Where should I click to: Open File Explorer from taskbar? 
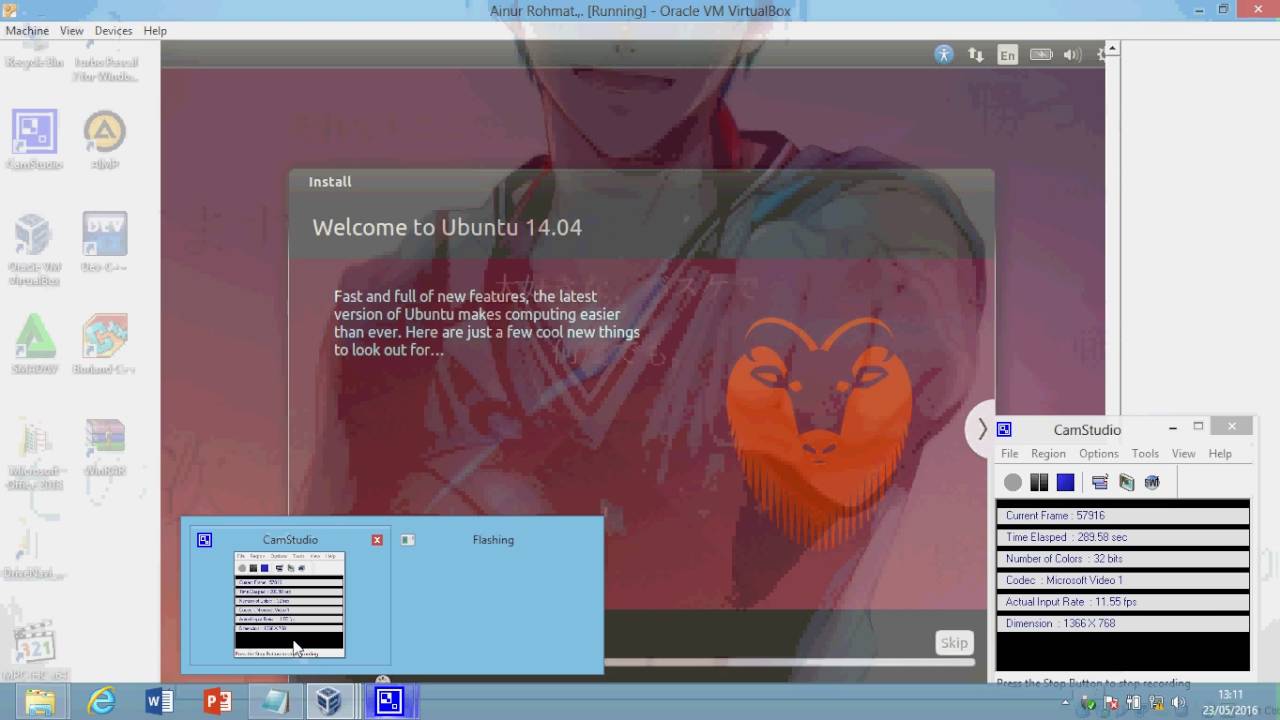pyautogui.click(x=40, y=701)
